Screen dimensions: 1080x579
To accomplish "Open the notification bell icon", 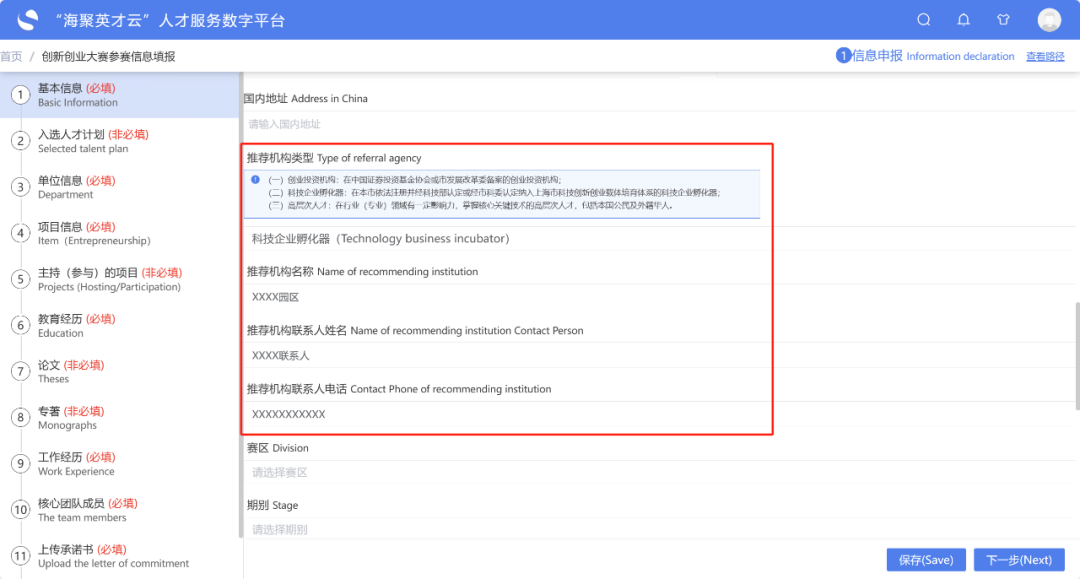I will [x=964, y=20].
